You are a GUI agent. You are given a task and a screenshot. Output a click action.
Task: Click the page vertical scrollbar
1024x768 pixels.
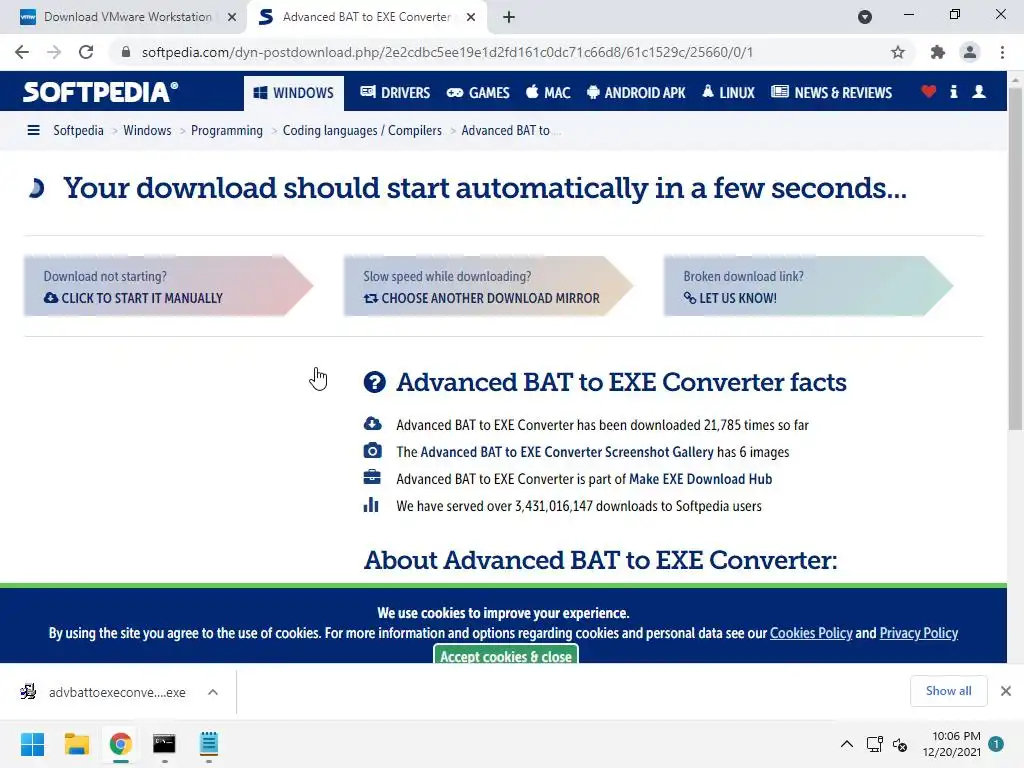point(1015,261)
